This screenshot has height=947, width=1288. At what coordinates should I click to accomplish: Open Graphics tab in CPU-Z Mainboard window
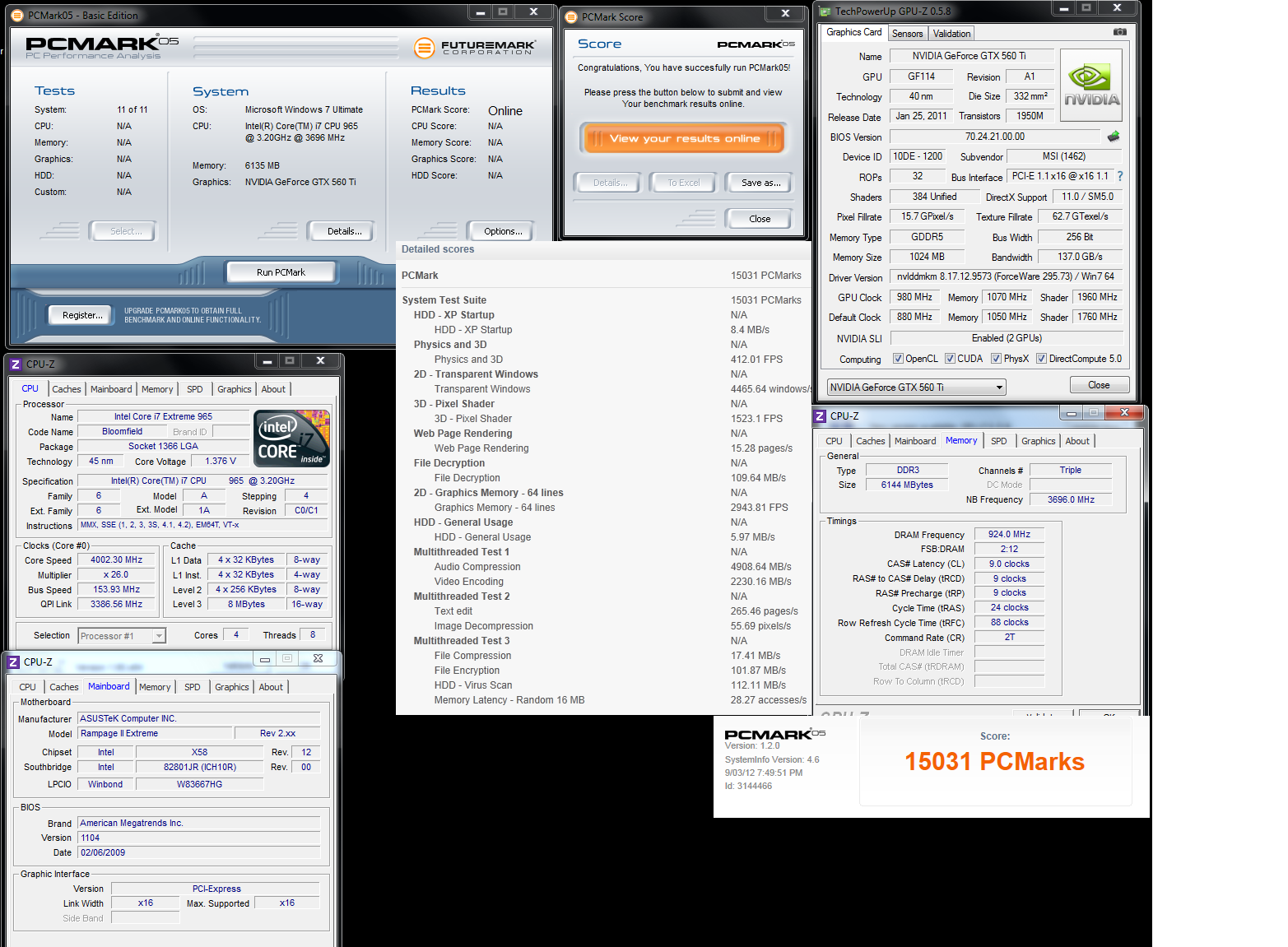coord(231,687)
